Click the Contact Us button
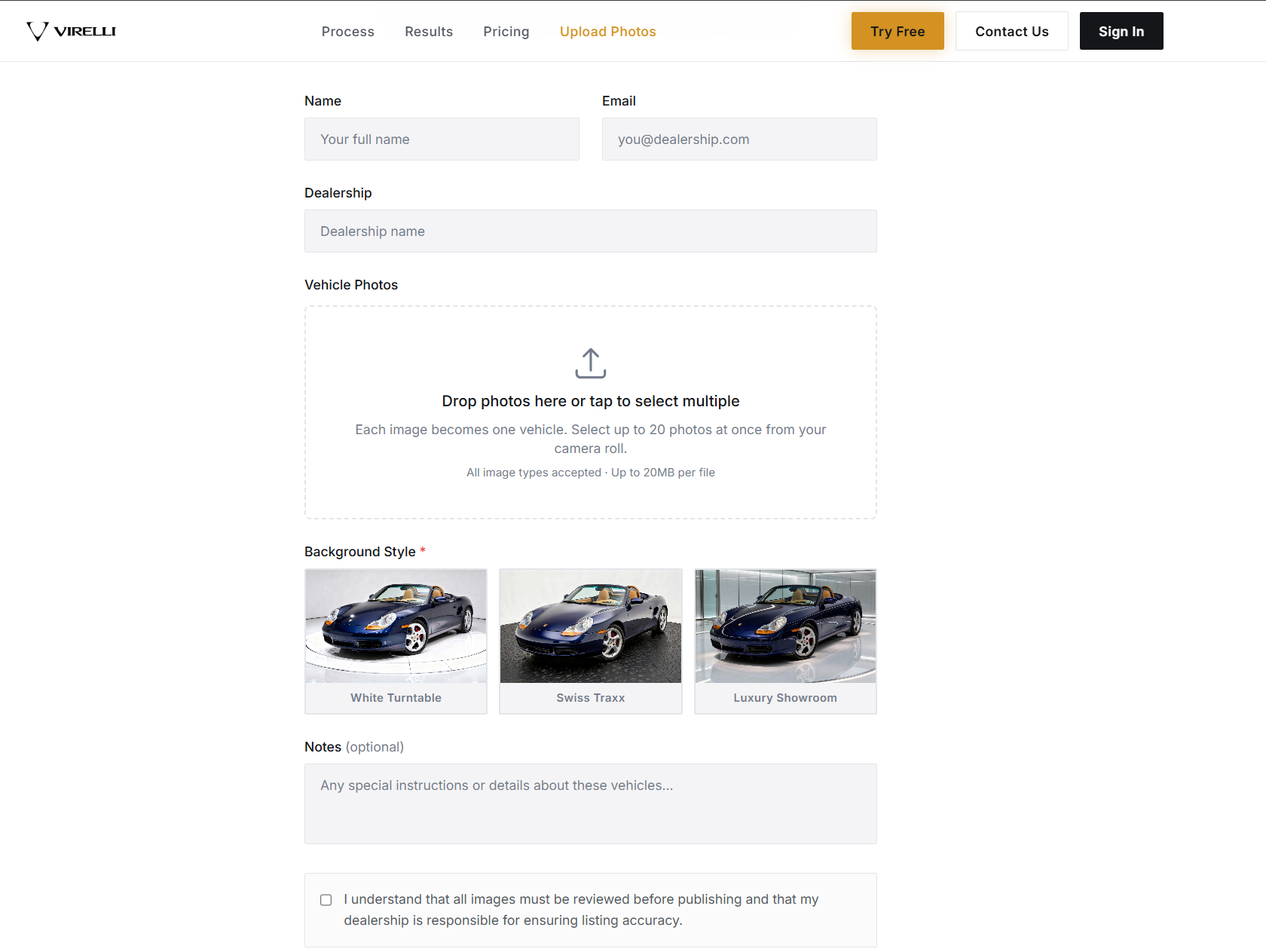Screen dimensions: 1266x952 (1011, 31)
